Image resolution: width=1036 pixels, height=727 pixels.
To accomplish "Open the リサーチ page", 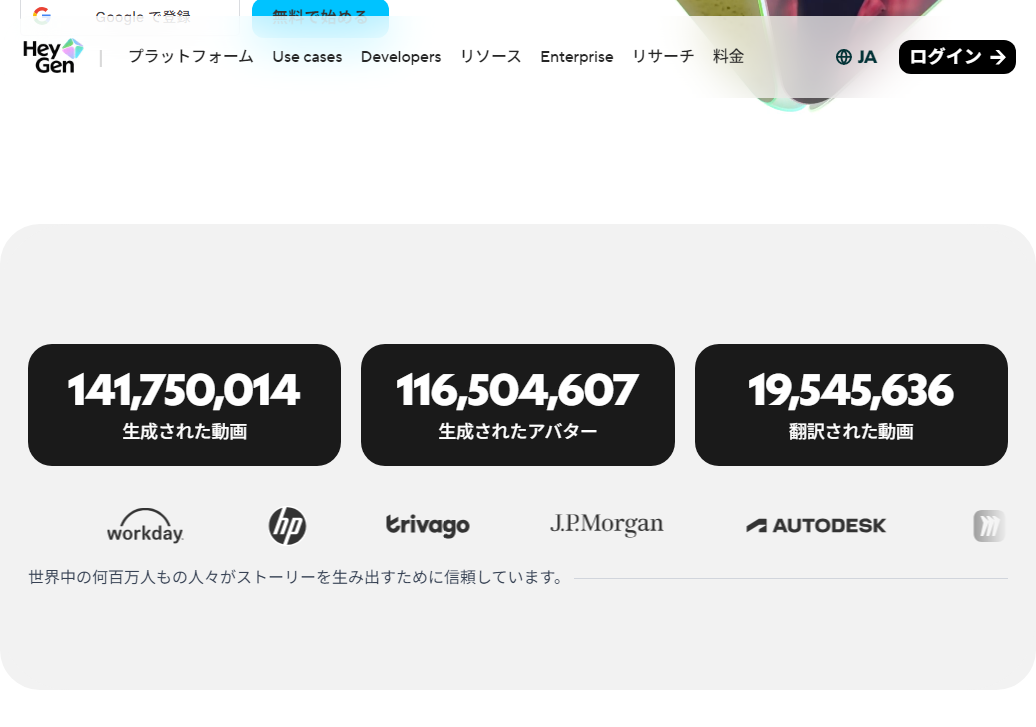I will [x=663, y=57].
